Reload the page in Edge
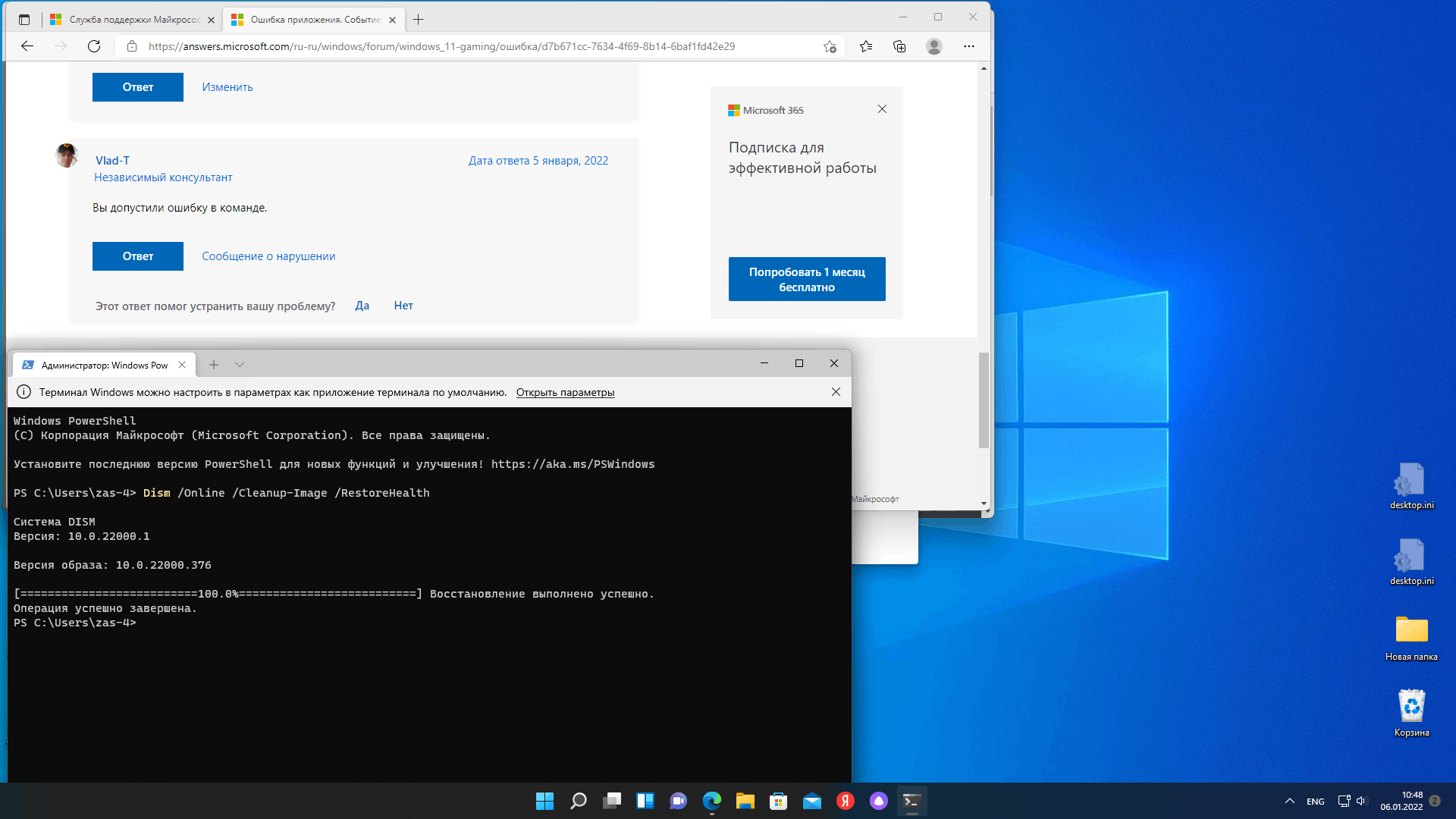 tap(94, 46)
